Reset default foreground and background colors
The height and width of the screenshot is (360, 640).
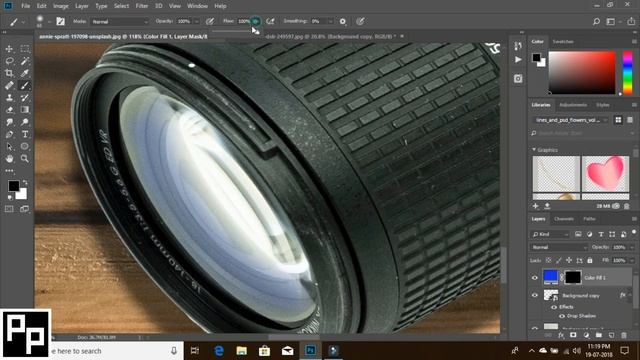(x=10, y=198)
